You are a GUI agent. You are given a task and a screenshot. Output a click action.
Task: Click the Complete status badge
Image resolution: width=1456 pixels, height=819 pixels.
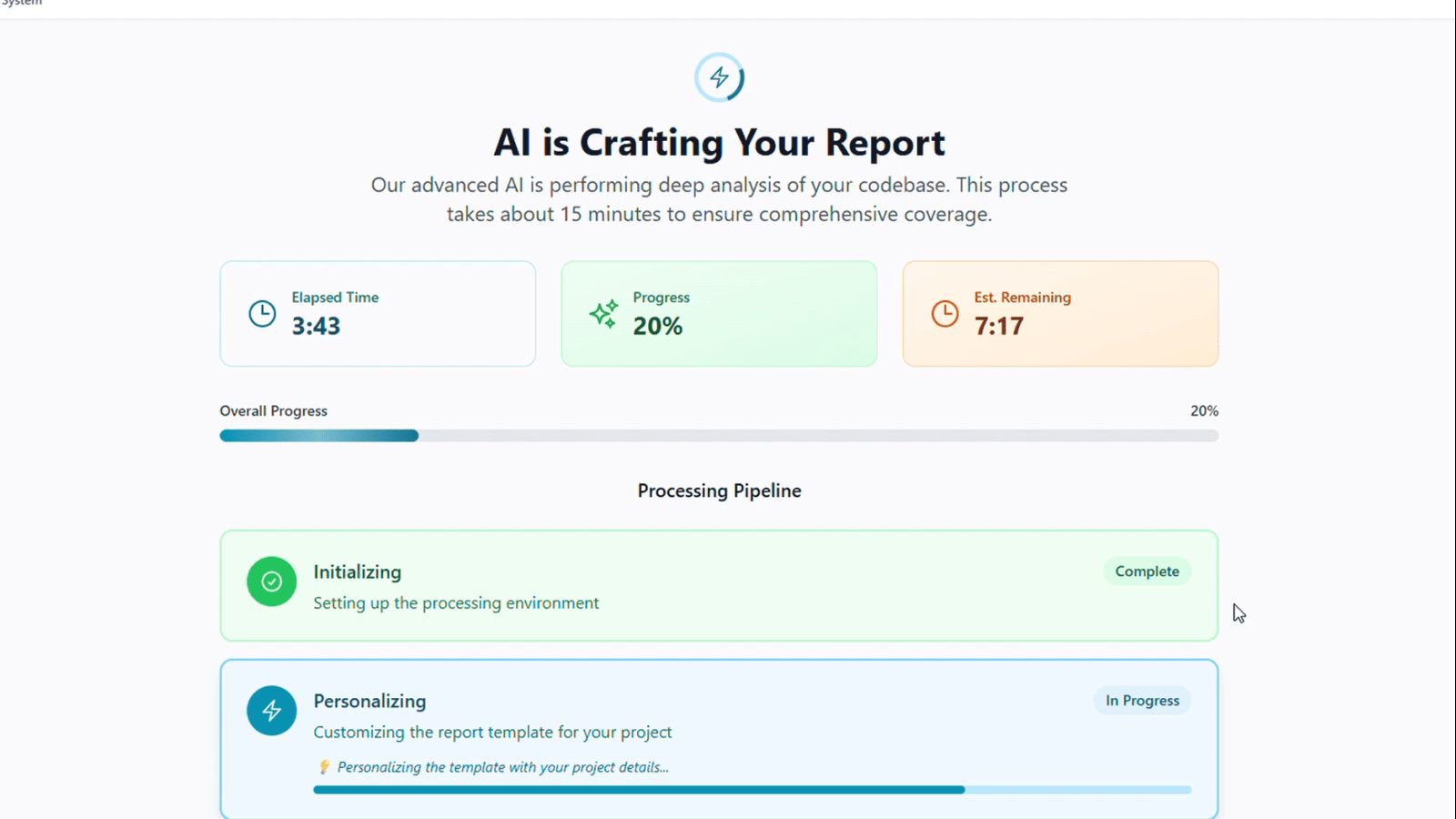pyautogui.click(x=1147, y=571)
